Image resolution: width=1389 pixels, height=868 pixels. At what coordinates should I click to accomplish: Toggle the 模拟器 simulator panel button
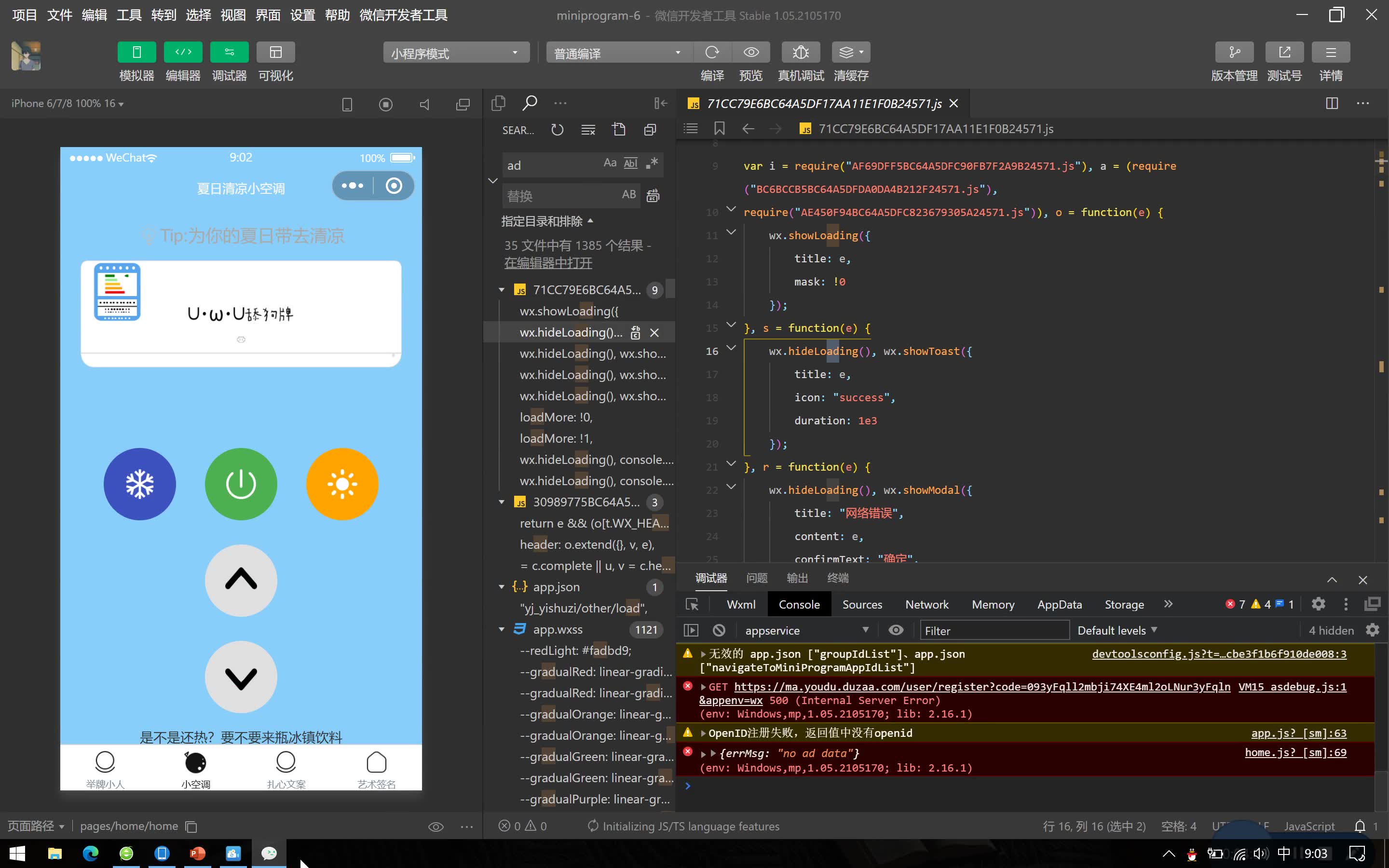tap(136, 52)
